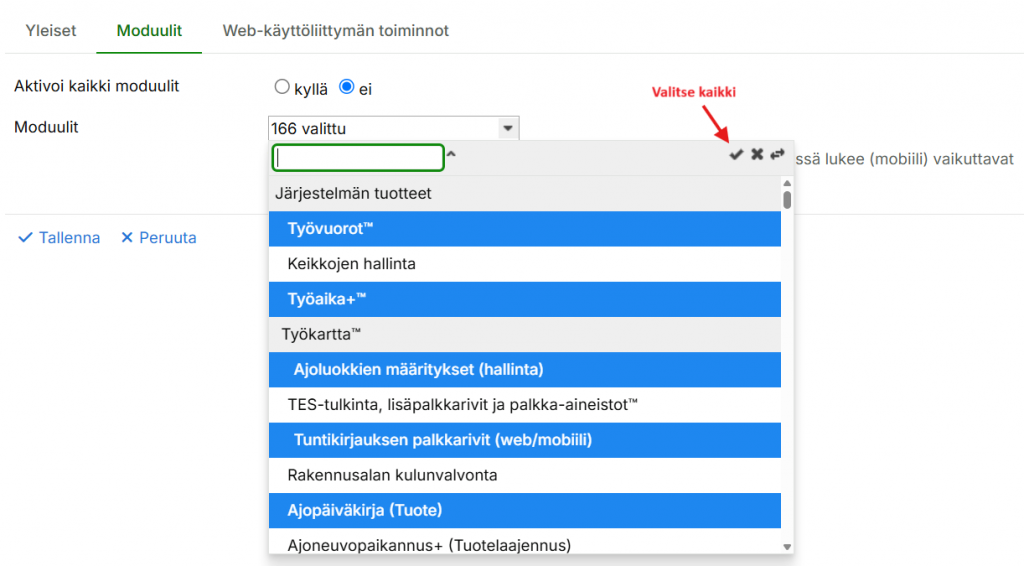This screenshot has height=566, width=1024.
Task: Click the module list scrollbar down arrow
Action: [x=787, y=547]
